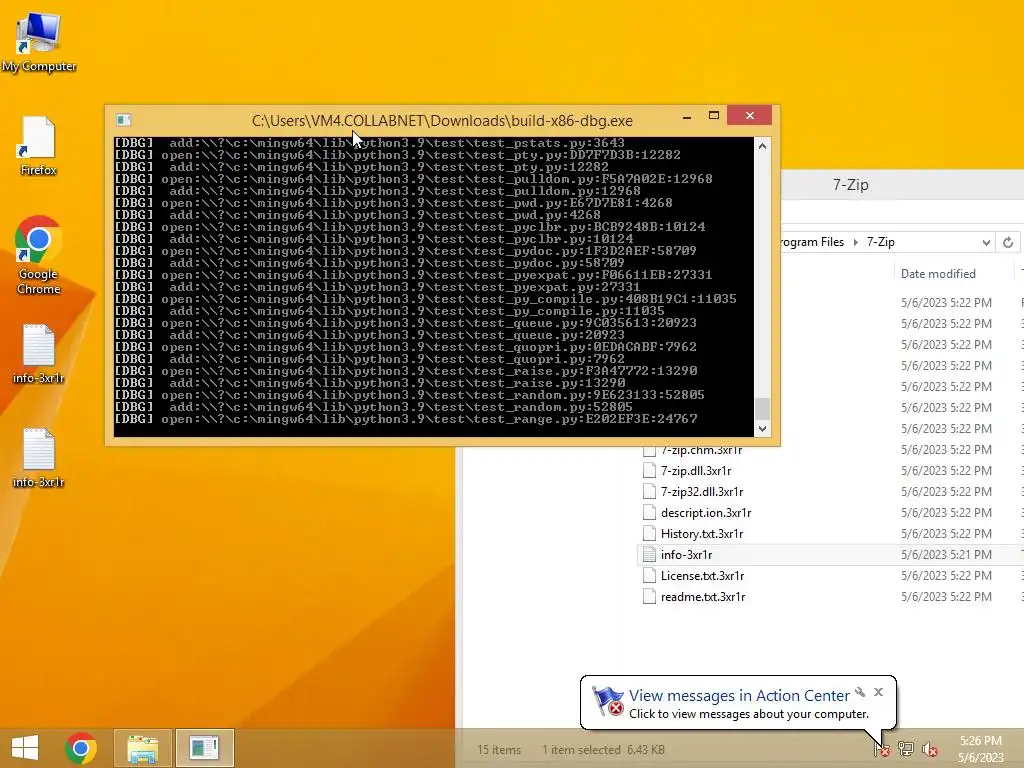
Task: Click file icon next to readme.txt.3xr1r
Action: (x=648, y=596)
